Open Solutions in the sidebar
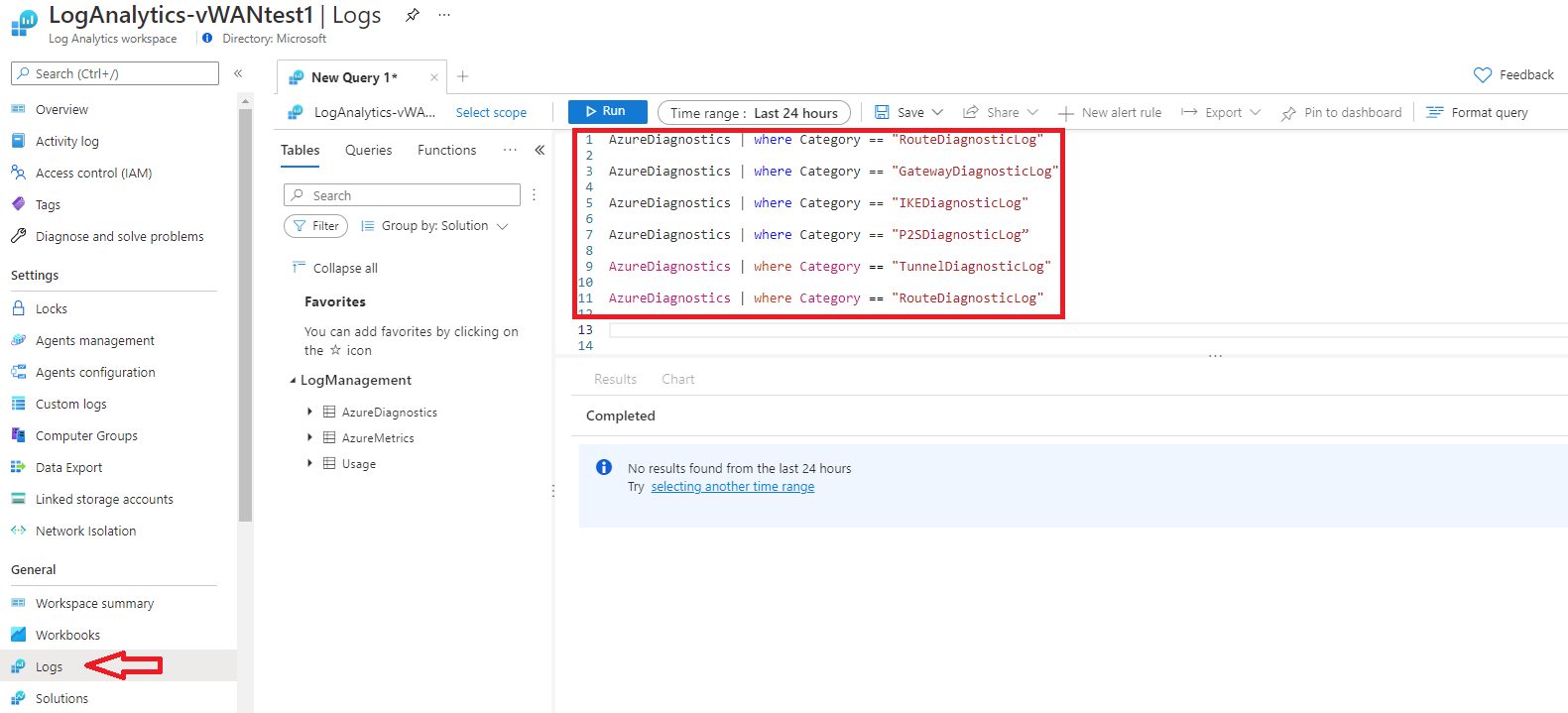 pos(61,698)
